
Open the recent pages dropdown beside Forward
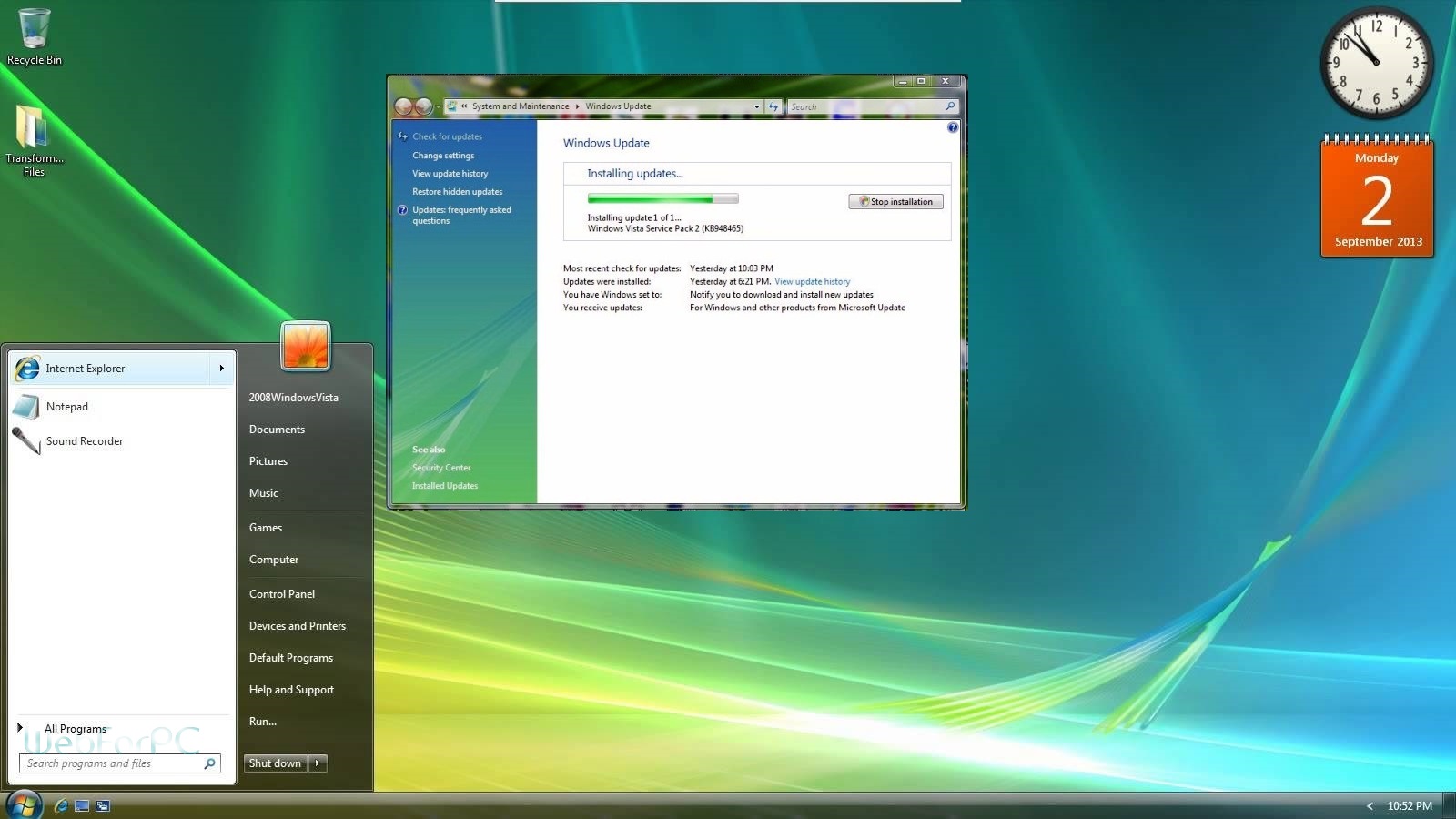pyautogui.click(x=438, y=107)
